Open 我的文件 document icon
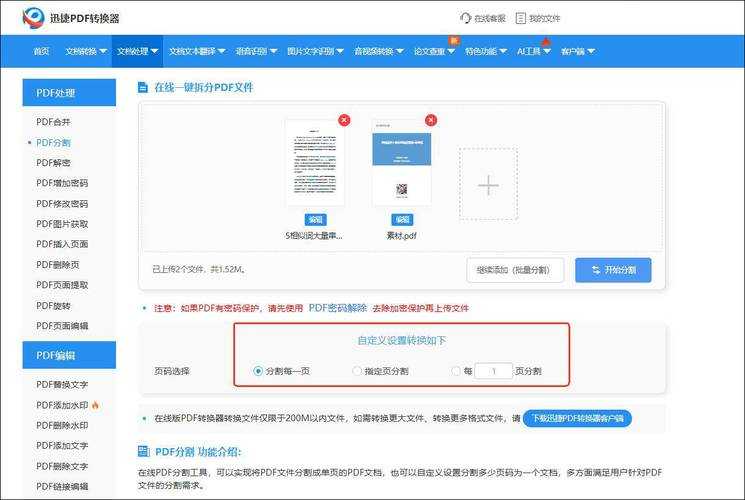The height and width of the screenshot is (500, 745). click(521, 18)
